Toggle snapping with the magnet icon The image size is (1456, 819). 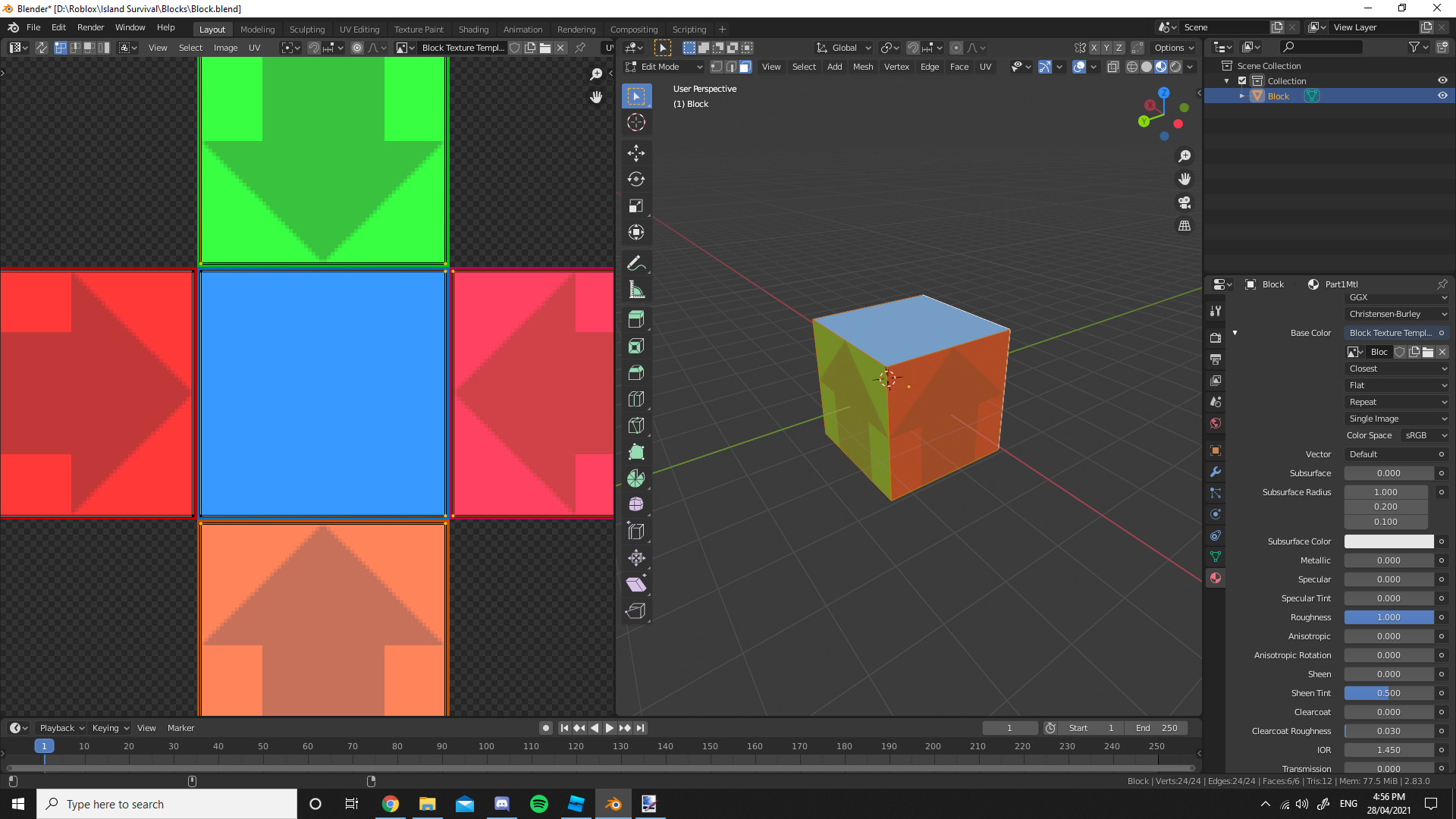(913, 47)
